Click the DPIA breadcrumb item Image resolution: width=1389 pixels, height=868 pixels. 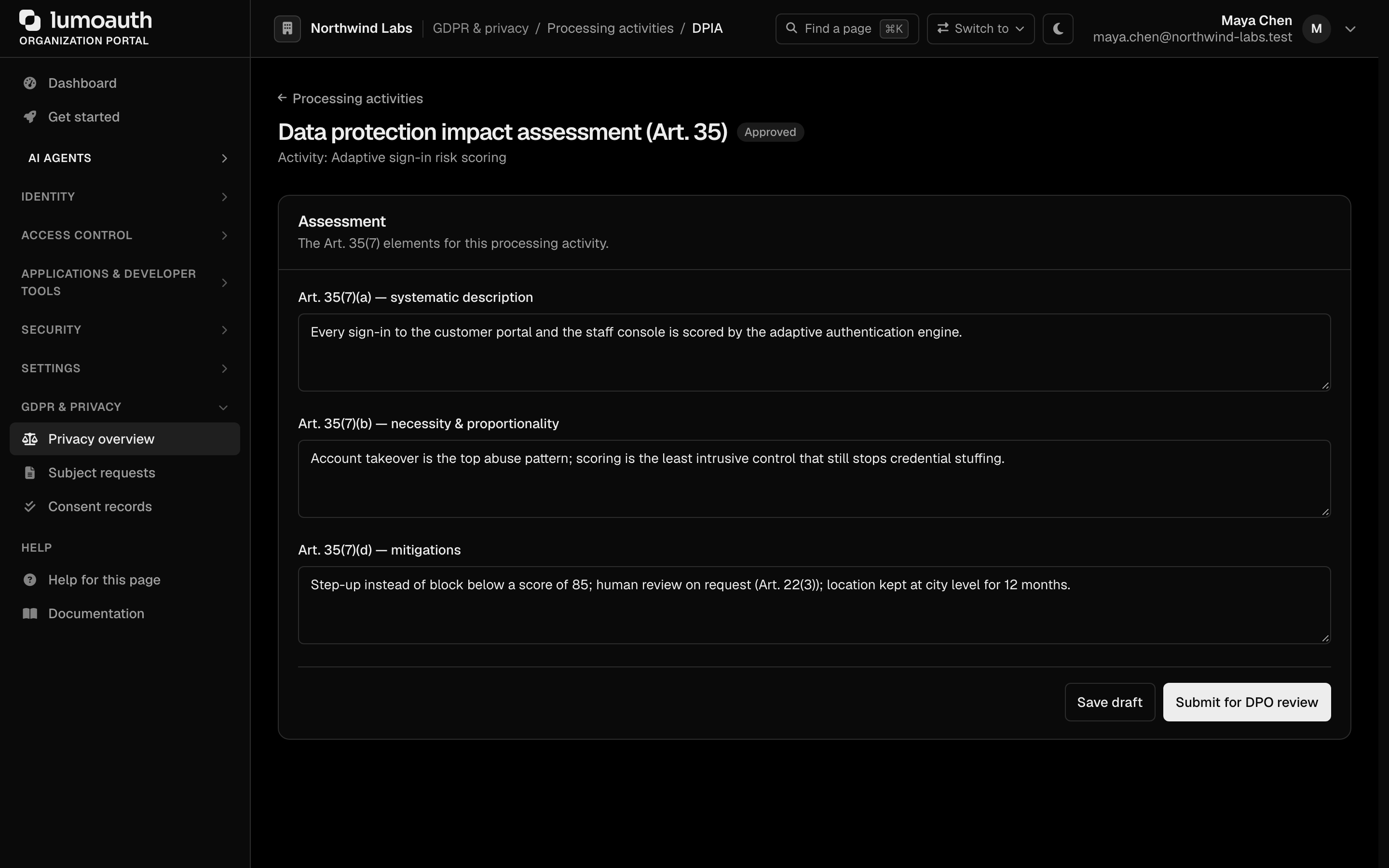tap(707, 29)
